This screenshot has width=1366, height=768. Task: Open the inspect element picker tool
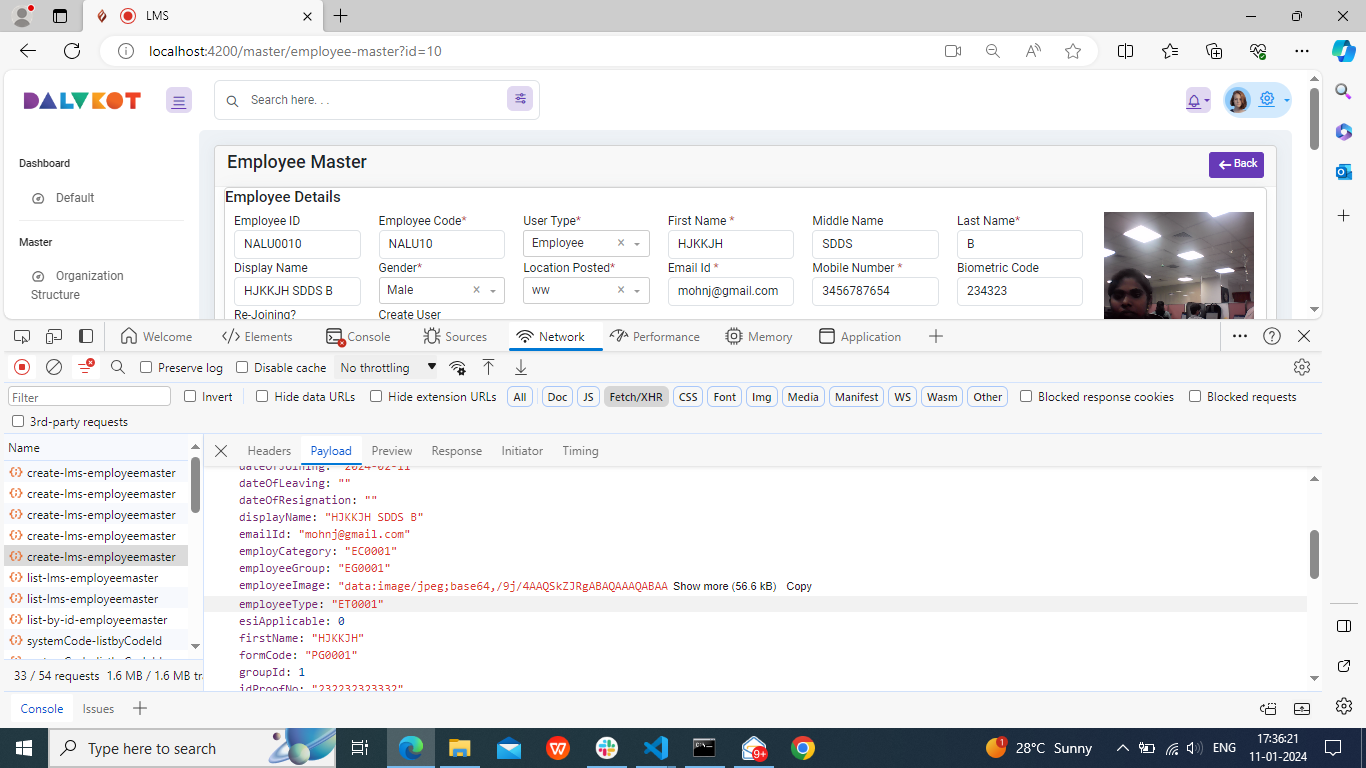coord(22,337)
